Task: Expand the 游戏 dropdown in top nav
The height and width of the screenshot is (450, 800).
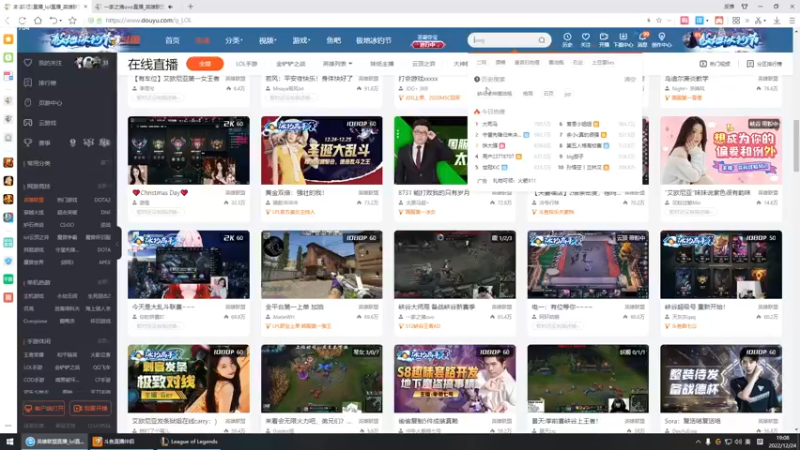Action: pyautogui.click(x=302, y=40)
